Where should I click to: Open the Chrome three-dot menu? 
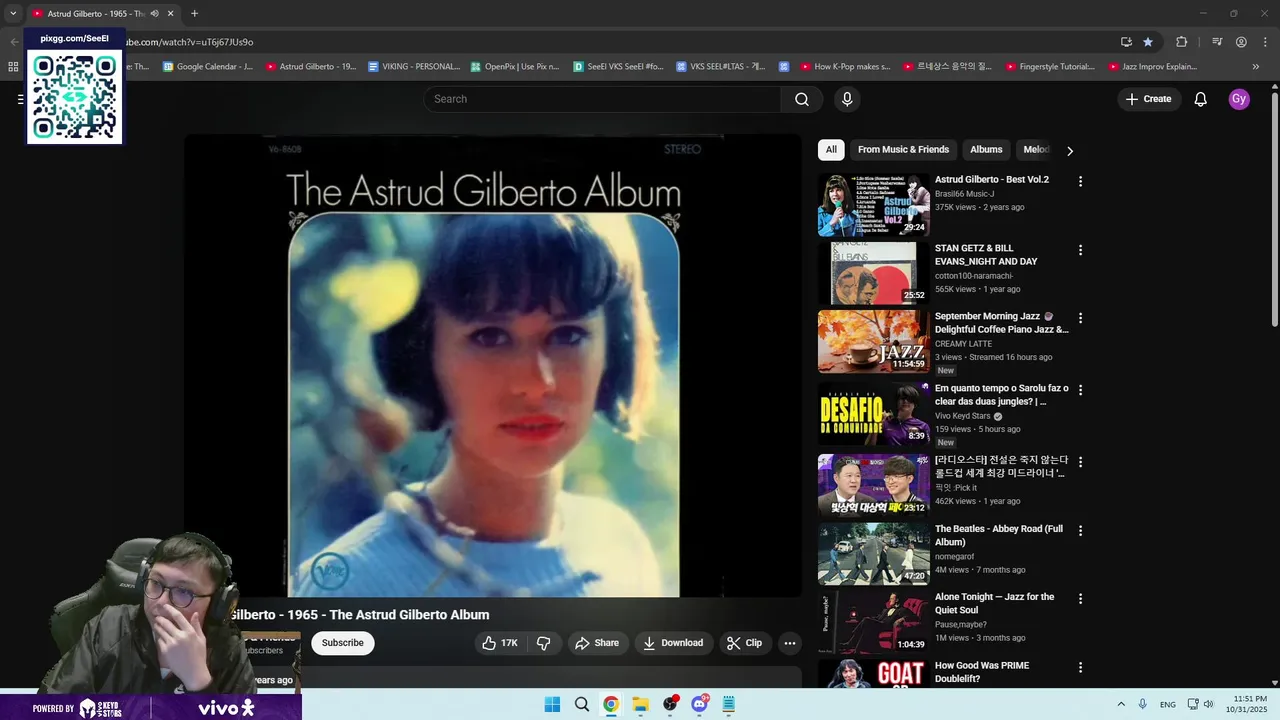[1264, 42]
